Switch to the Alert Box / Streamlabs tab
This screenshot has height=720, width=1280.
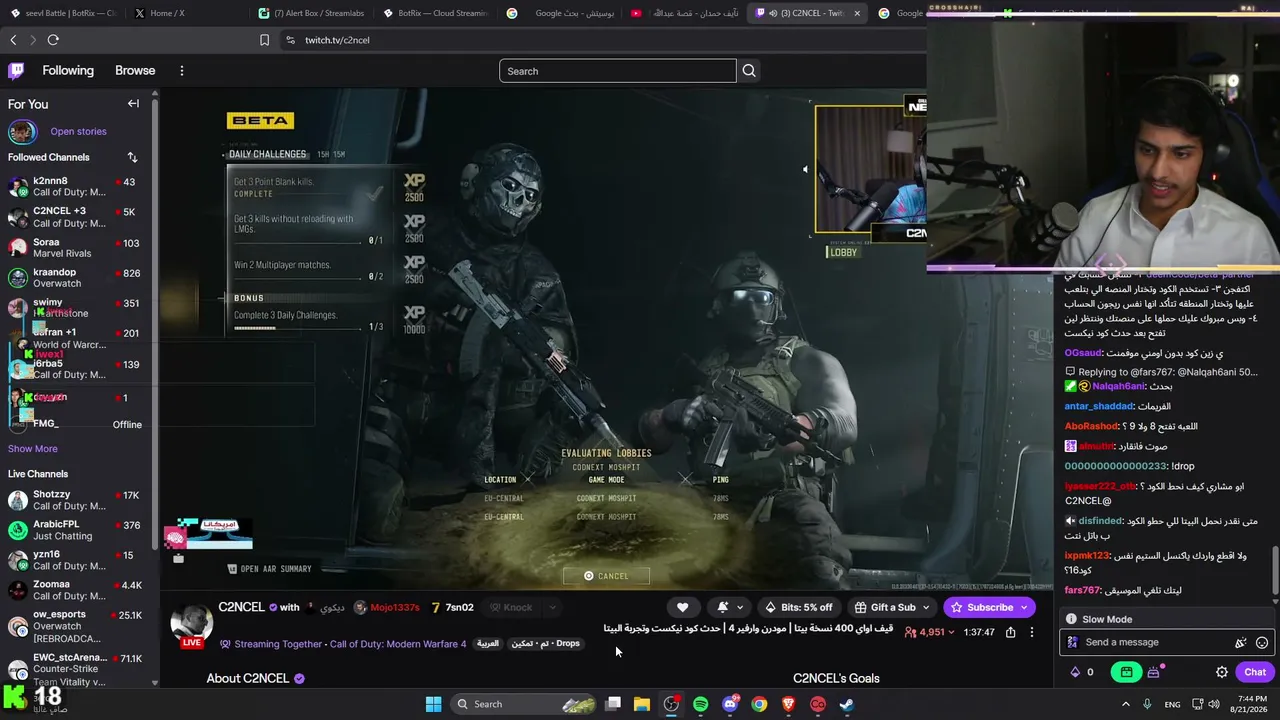[310, 13]
